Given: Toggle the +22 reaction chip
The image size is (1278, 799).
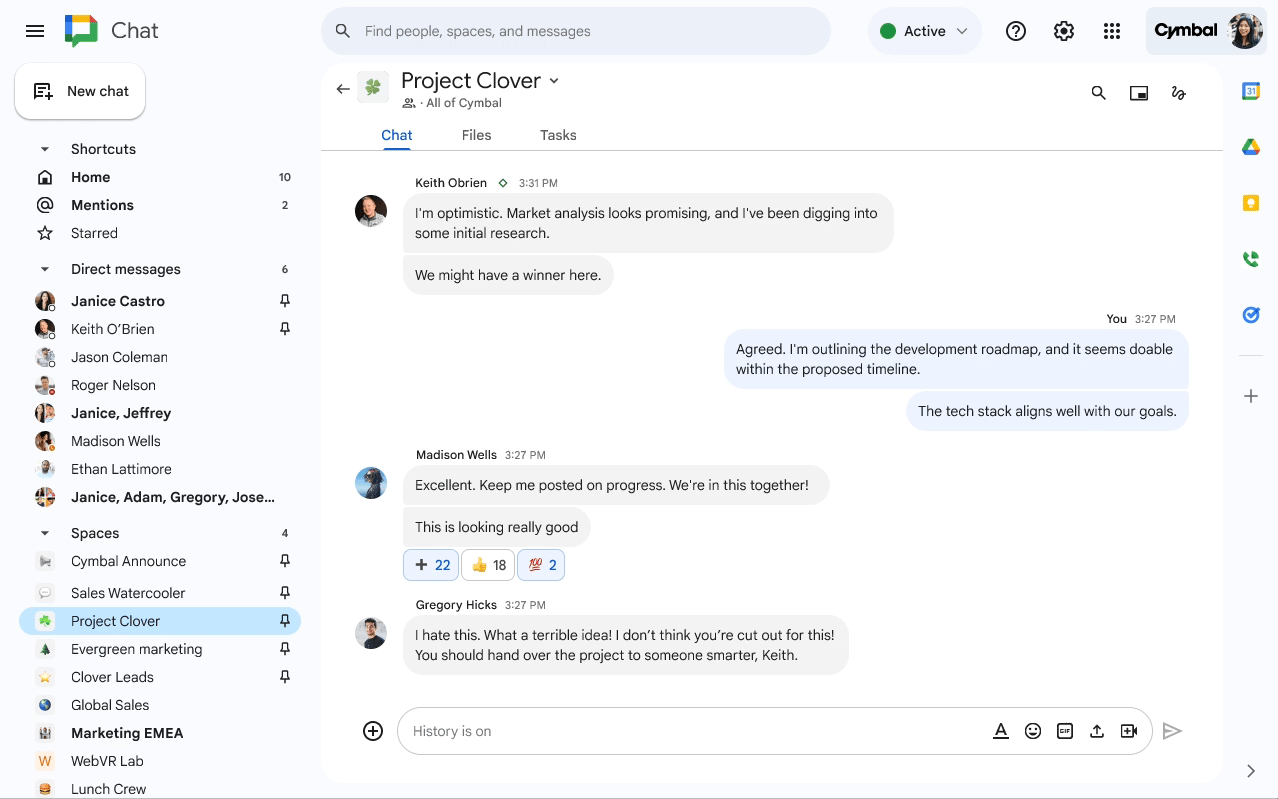Looking at the screenshot, I should (431, 565).
